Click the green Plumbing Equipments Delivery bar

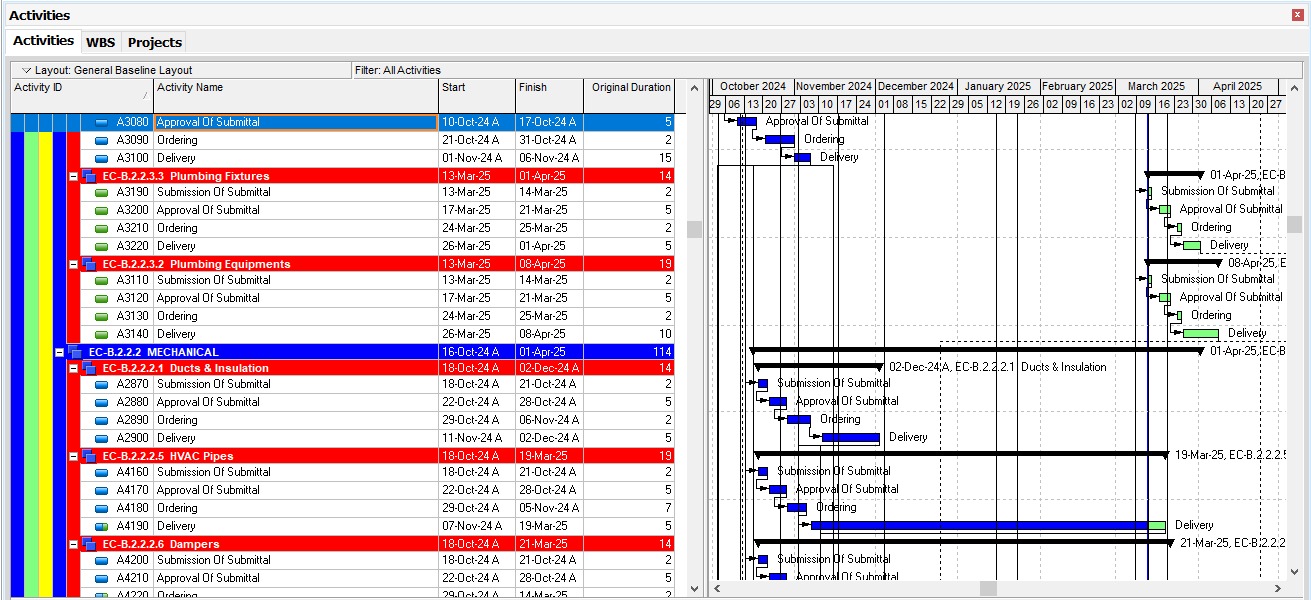1200,334
